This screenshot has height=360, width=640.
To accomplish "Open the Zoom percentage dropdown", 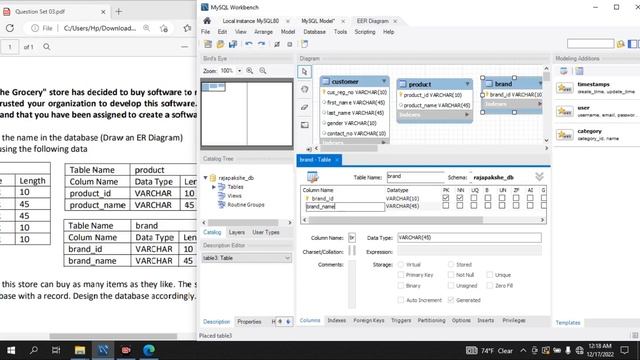I will pos(240,71).
